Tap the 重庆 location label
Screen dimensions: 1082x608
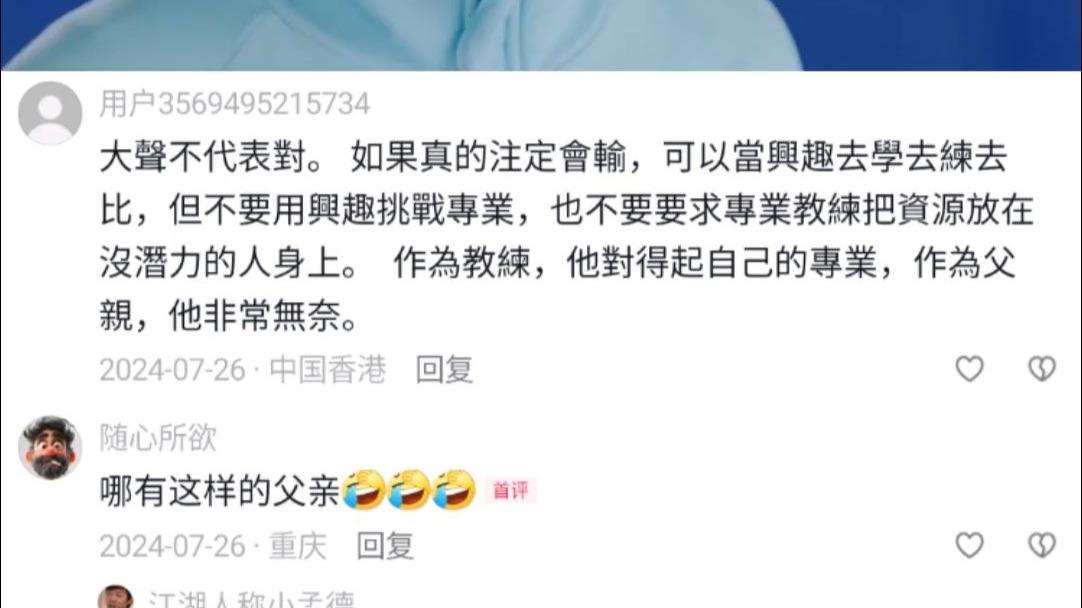[297, 546]
